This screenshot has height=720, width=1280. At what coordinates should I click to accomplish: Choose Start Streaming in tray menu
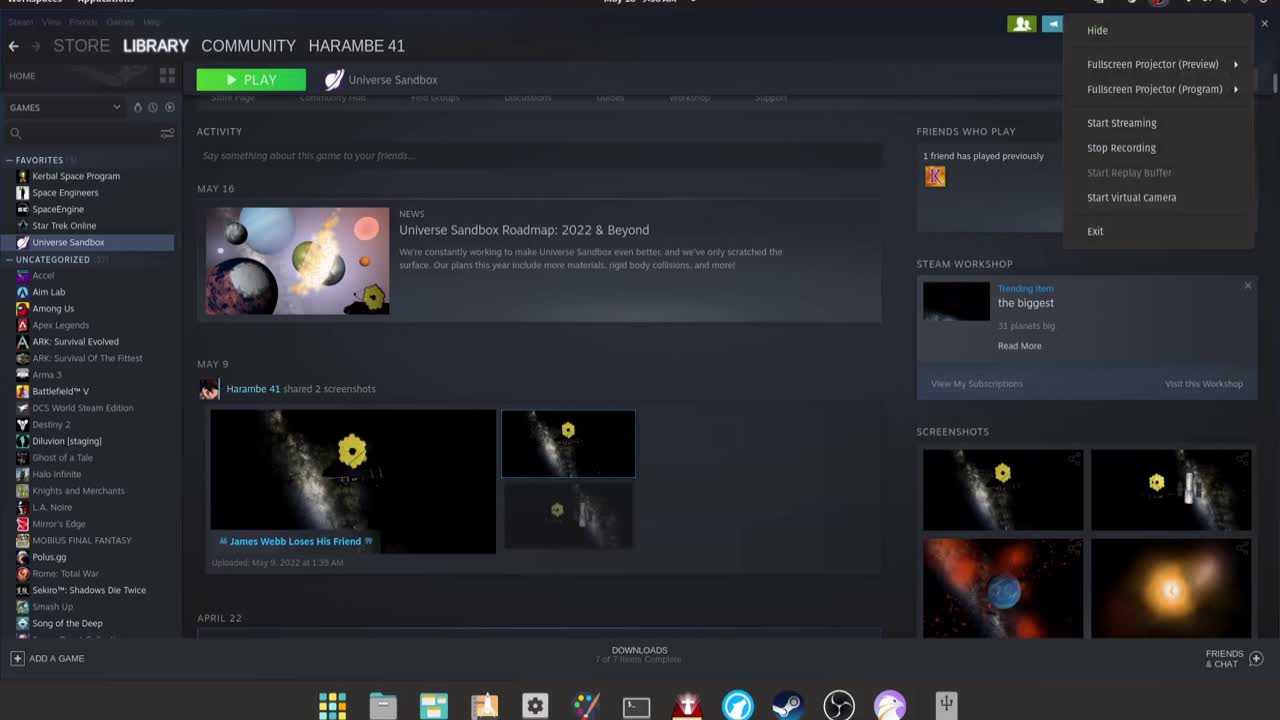point(1158,123)
